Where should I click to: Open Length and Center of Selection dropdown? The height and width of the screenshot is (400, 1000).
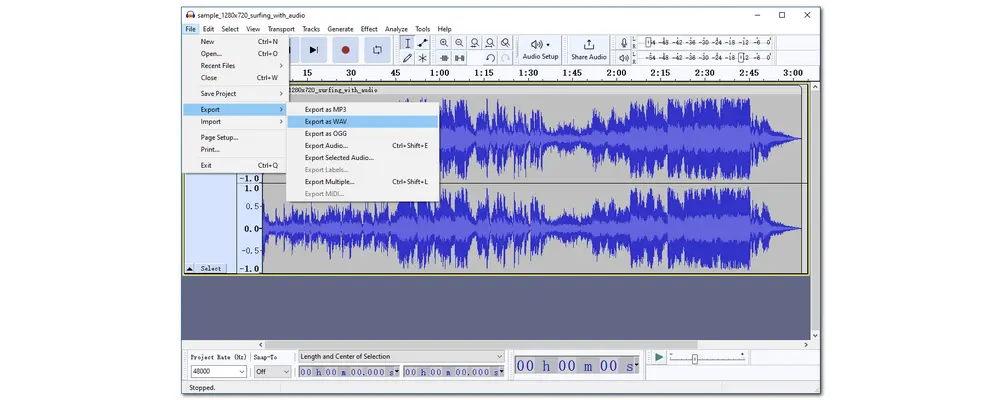pos(402,356)
